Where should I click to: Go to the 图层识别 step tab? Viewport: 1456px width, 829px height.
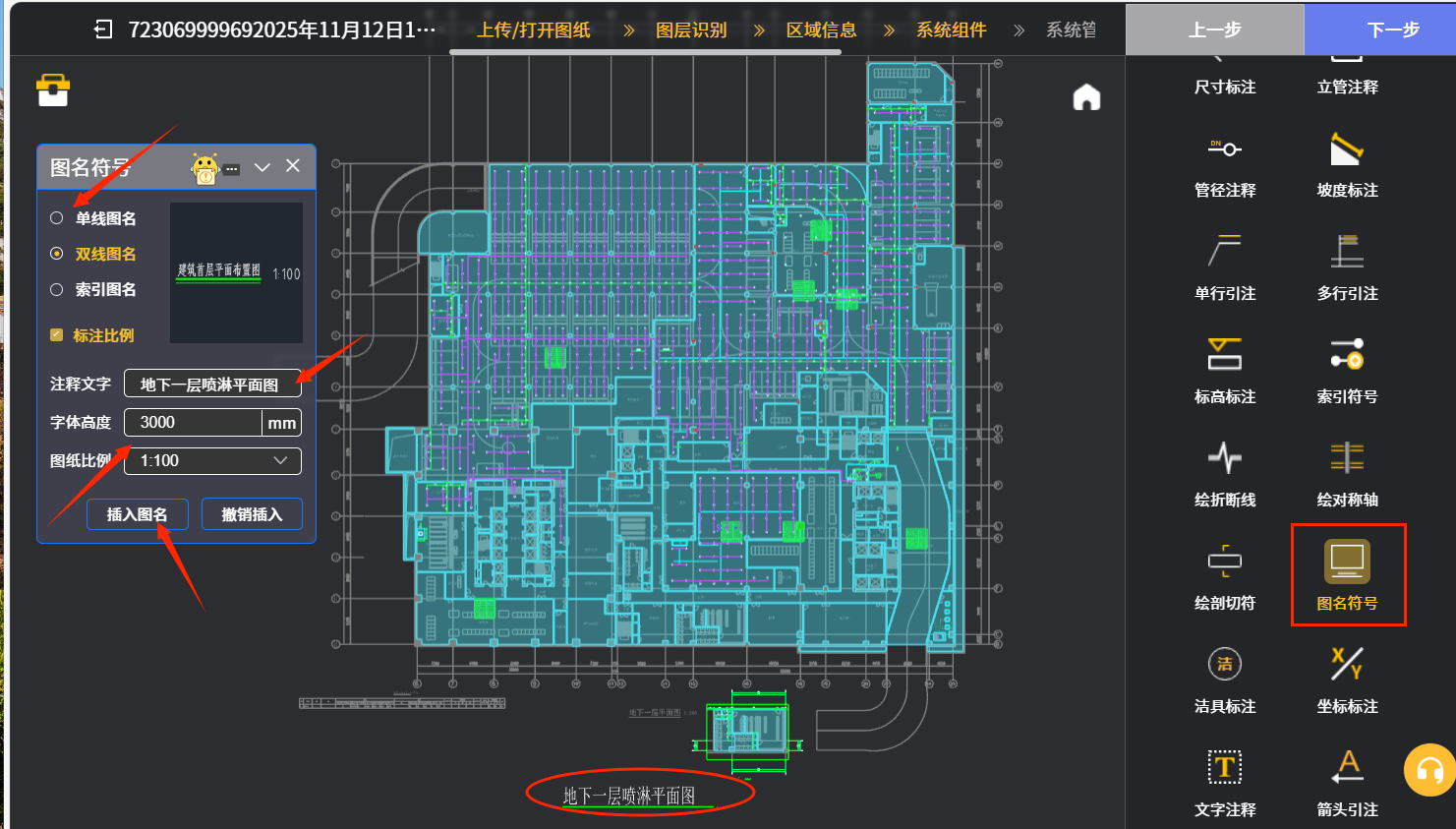691,30
